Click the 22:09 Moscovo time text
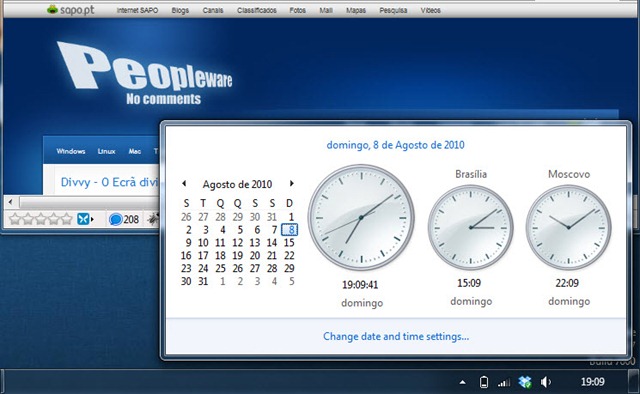640x394 pixels. (567, 283)
